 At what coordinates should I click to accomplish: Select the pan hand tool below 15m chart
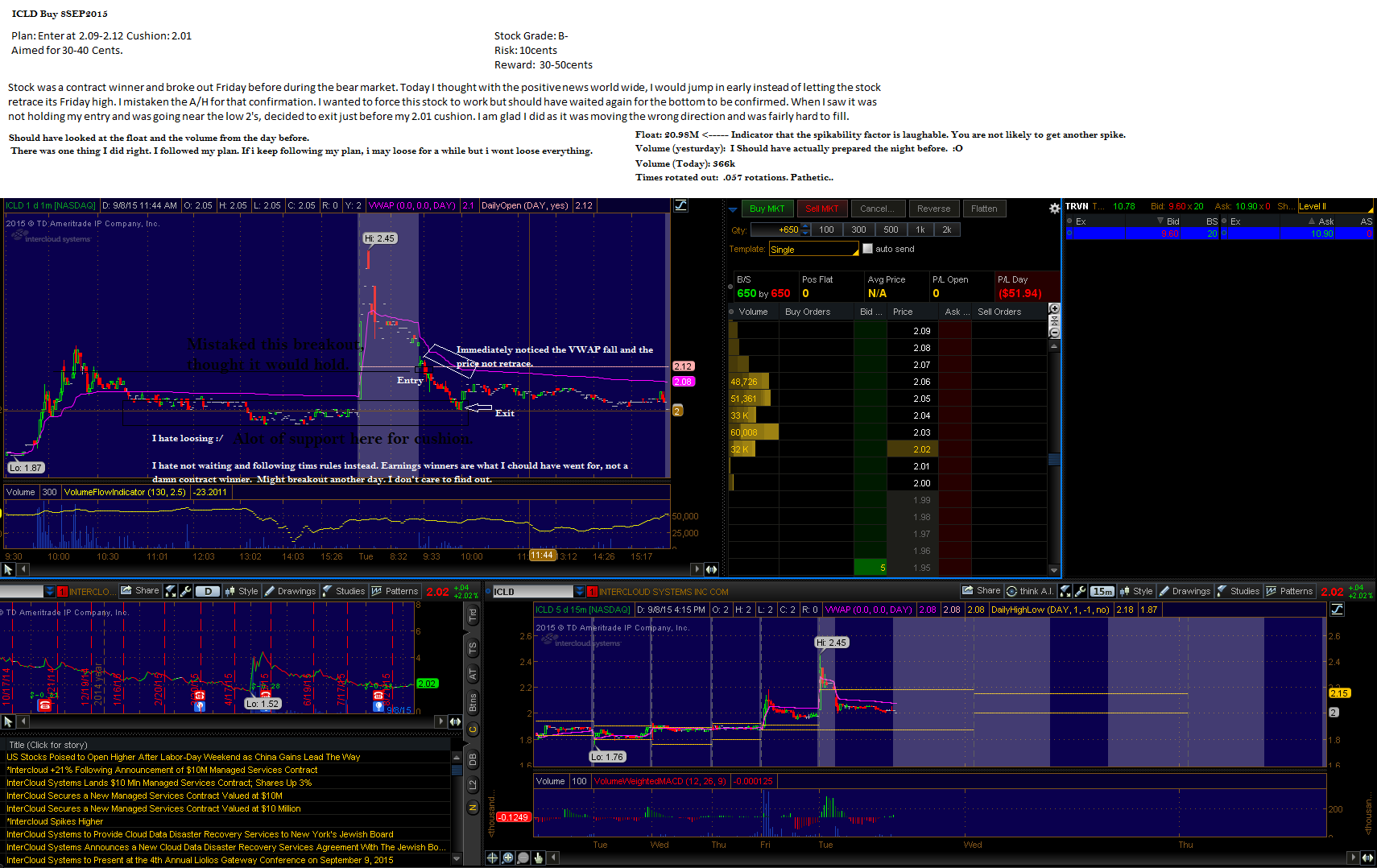[x=539, y=858]
